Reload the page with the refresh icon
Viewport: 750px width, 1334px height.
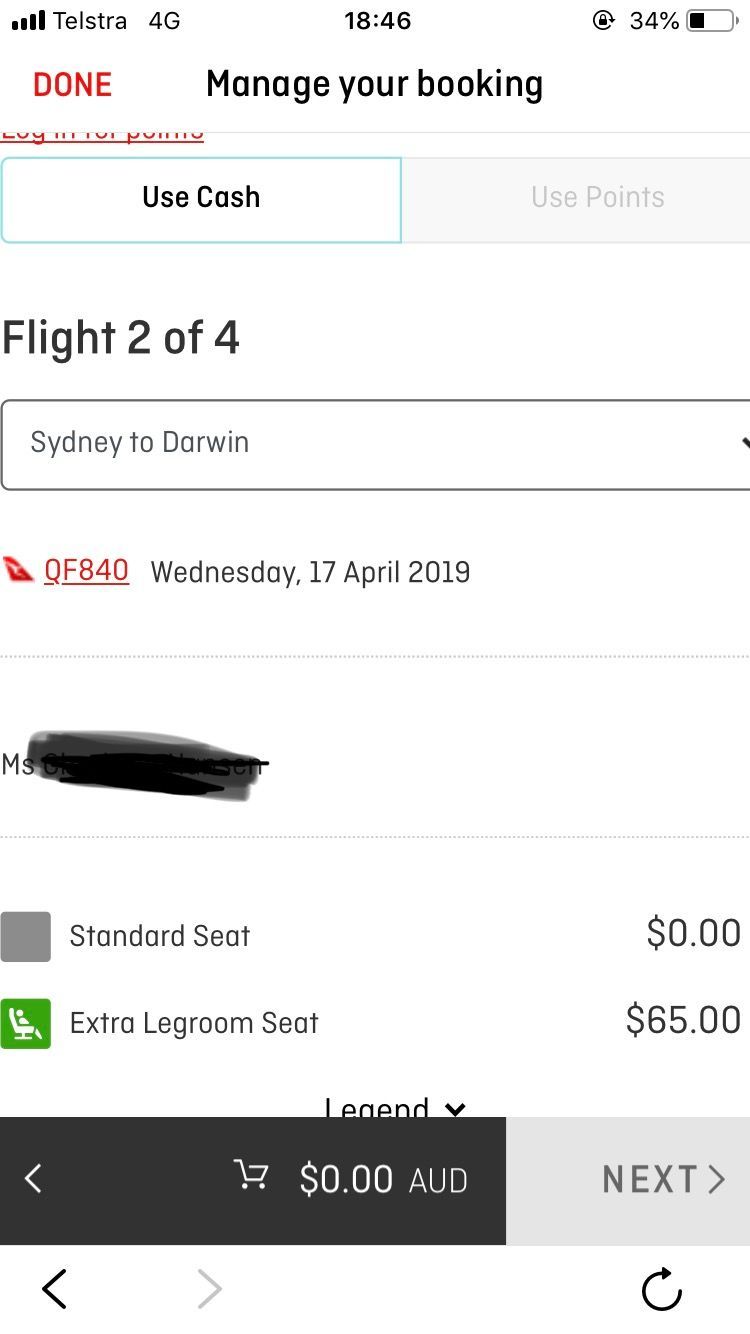pyautogui.click(x=662, y=1289)
